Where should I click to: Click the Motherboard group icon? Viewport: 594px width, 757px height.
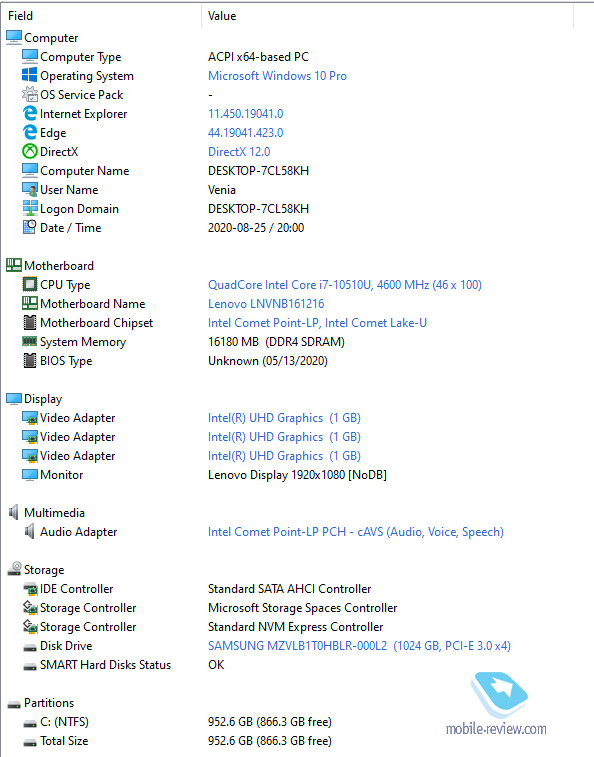14,265
